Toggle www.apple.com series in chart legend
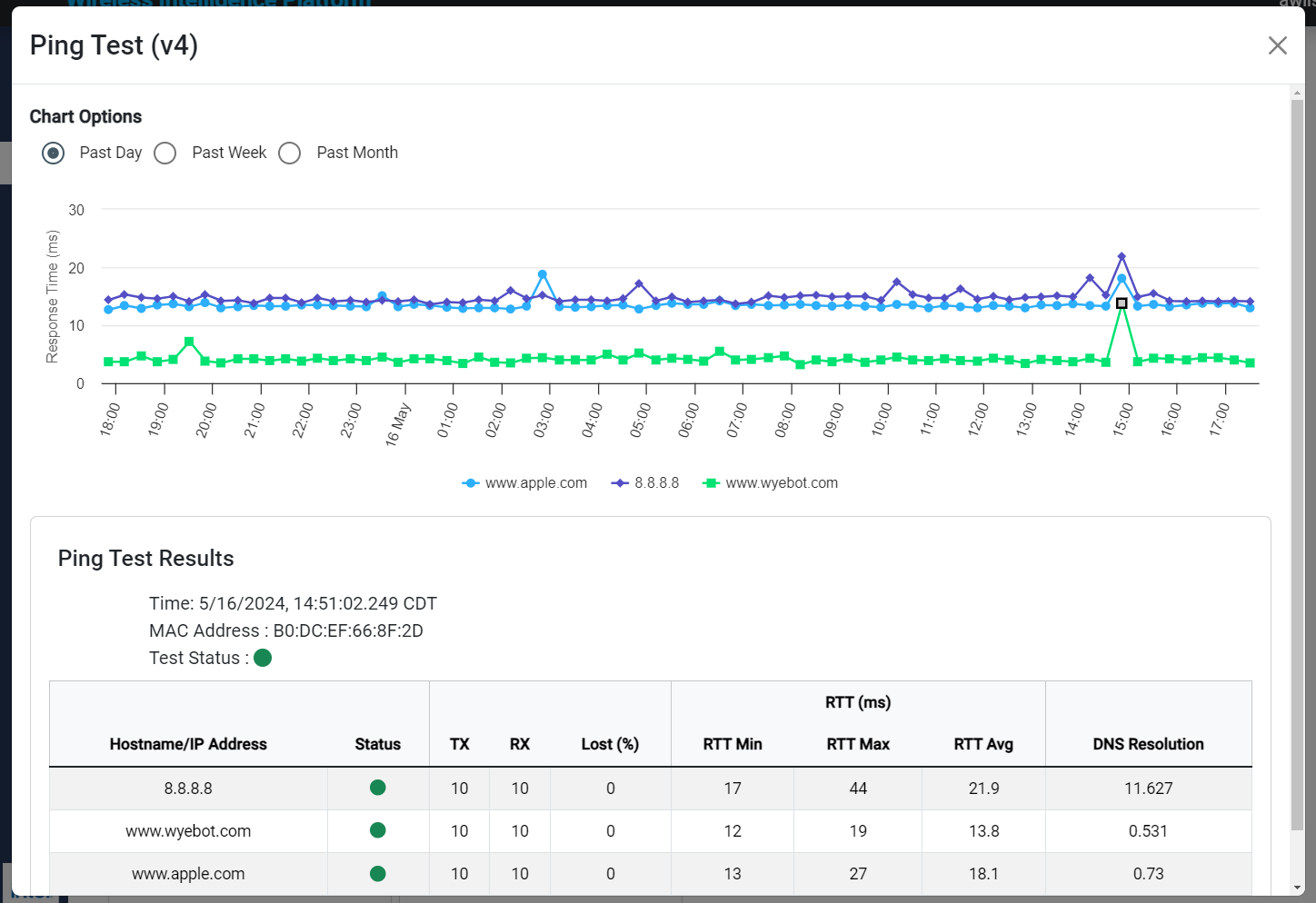This screenshot has height=903, width=1316. pyautogui.click(x=525, y=483)
